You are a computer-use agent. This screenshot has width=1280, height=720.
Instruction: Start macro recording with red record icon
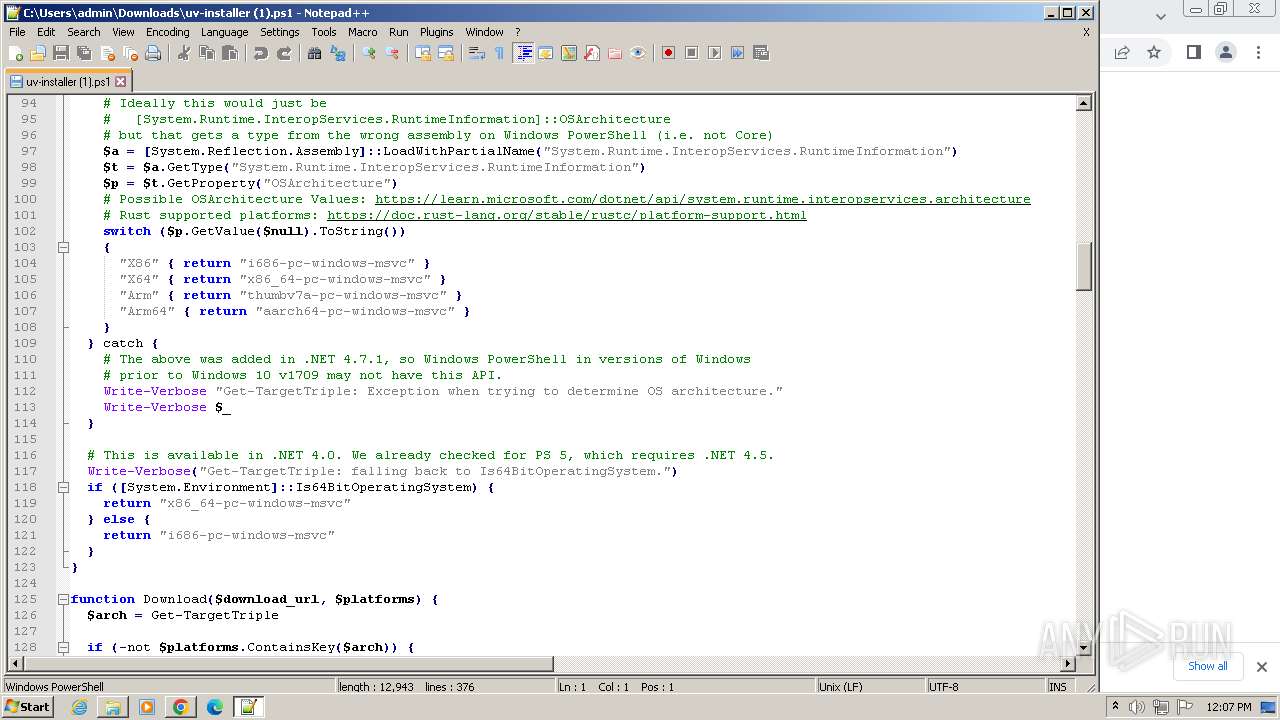point(669,53)
